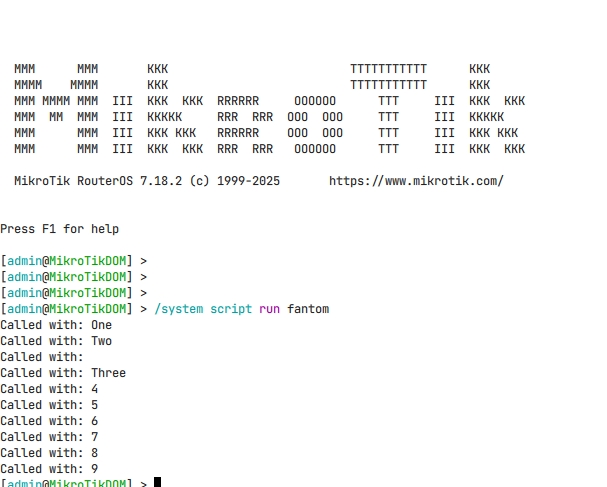Viewport: 607px width, 487px height.
Task: Click the 'Called with: 7' output line
Action: click(x=49, y=437)
